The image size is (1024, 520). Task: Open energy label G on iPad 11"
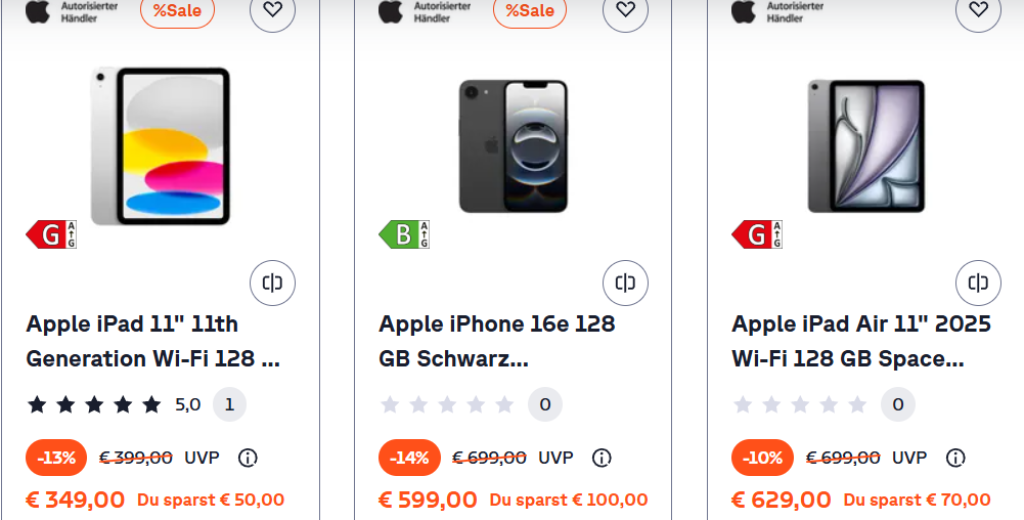point(51,235)
